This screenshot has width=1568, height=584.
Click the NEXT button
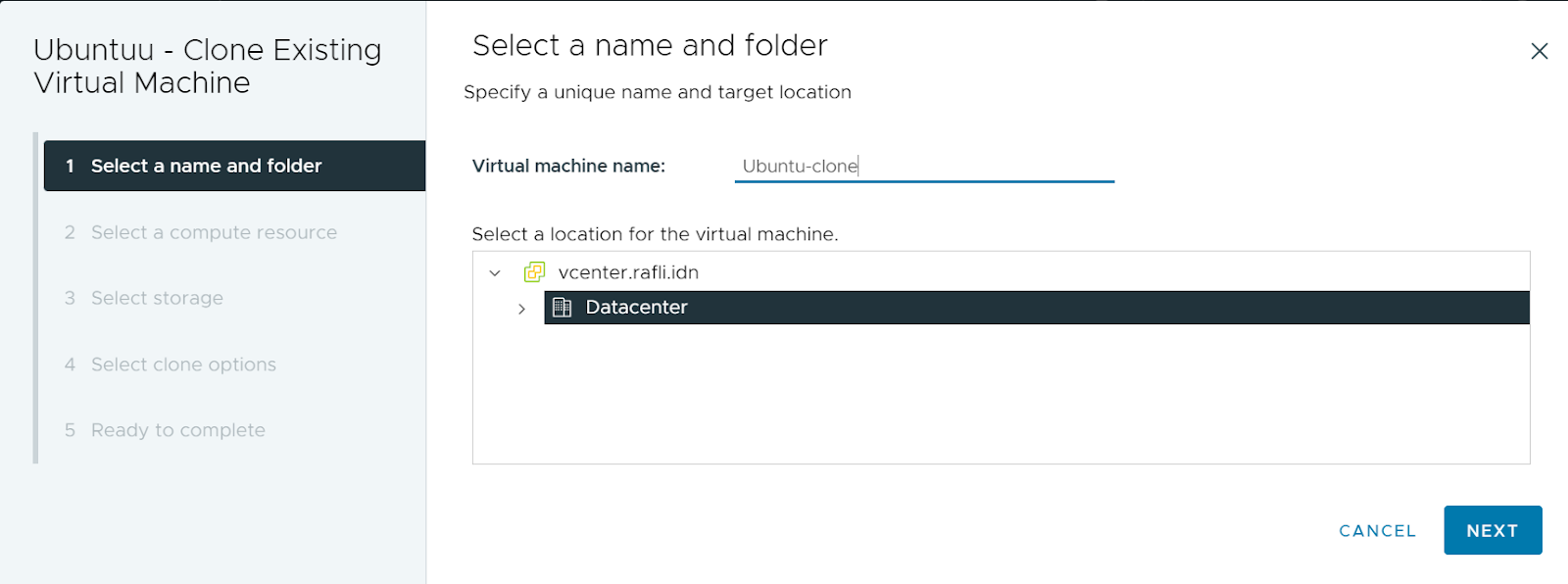[1493, 530]
